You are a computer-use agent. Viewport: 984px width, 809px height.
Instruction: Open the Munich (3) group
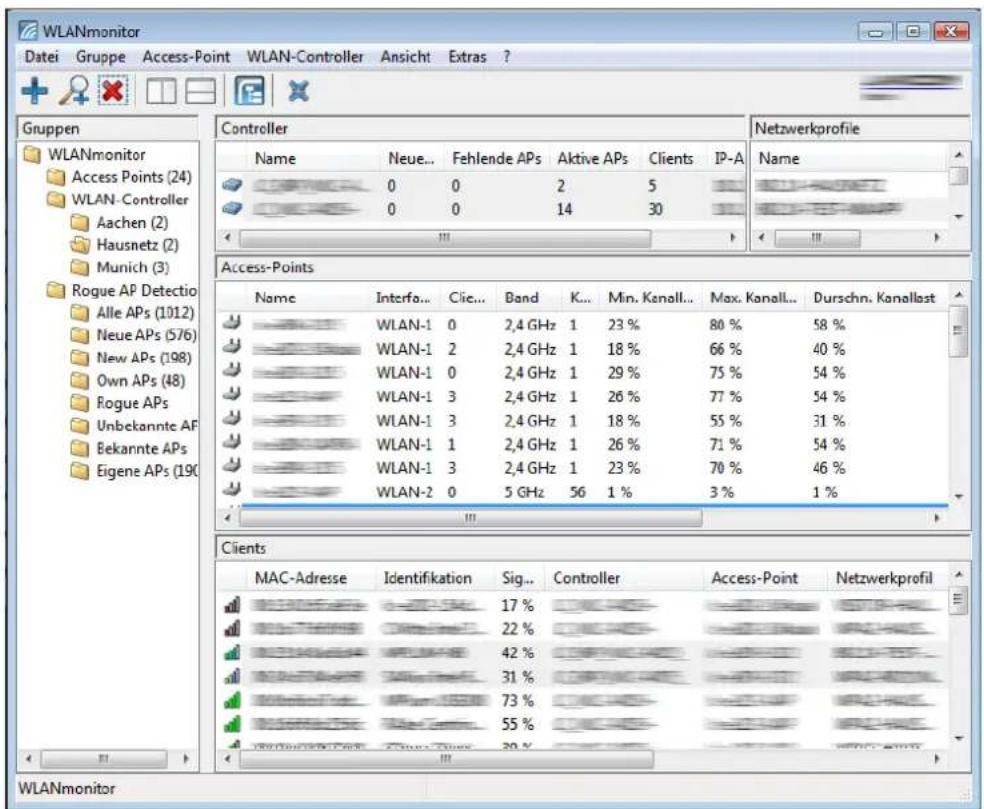click(x=120, y=267)
